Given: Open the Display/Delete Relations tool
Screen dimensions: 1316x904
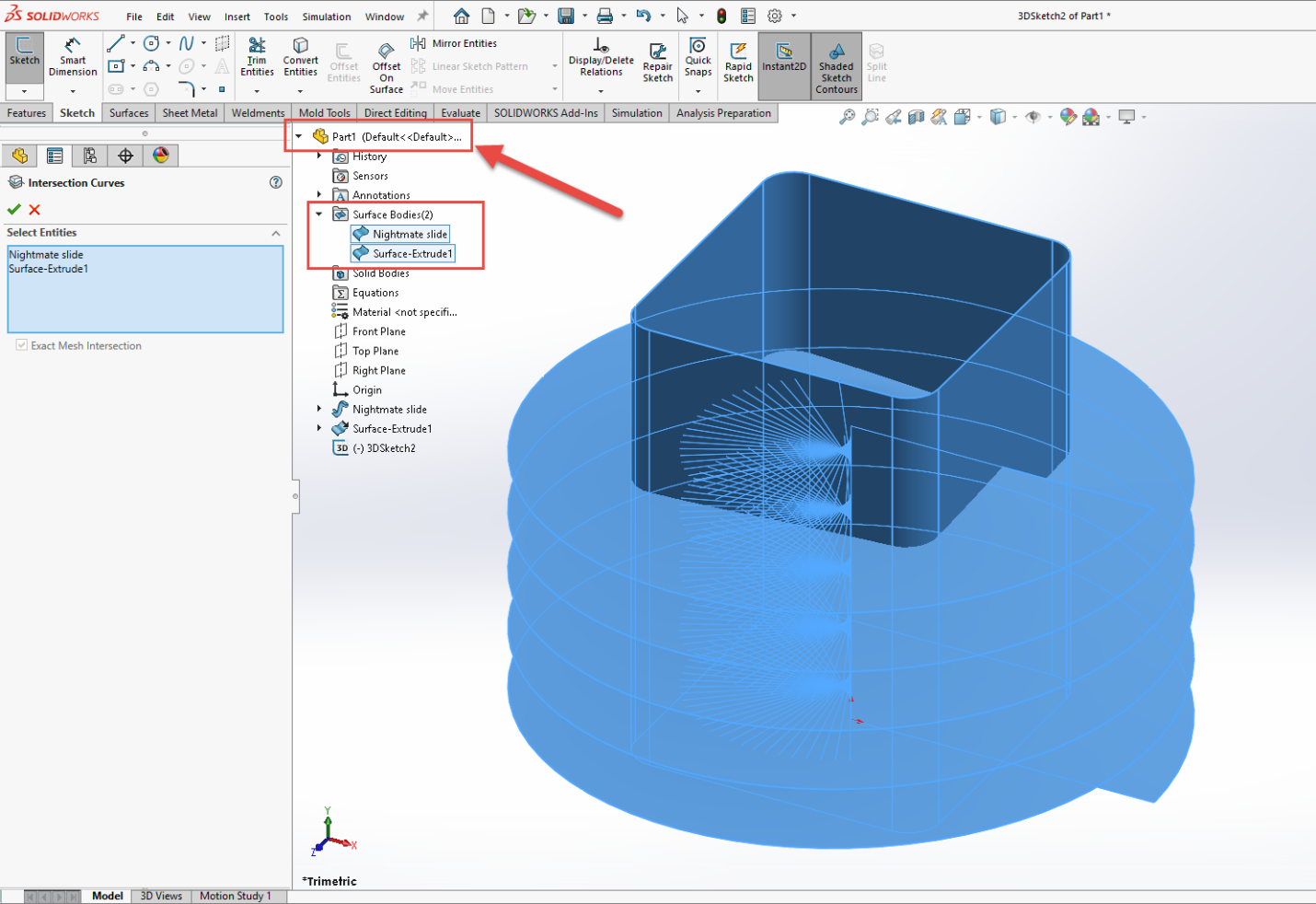Looking at the screenshot, I should pos(601,57).
